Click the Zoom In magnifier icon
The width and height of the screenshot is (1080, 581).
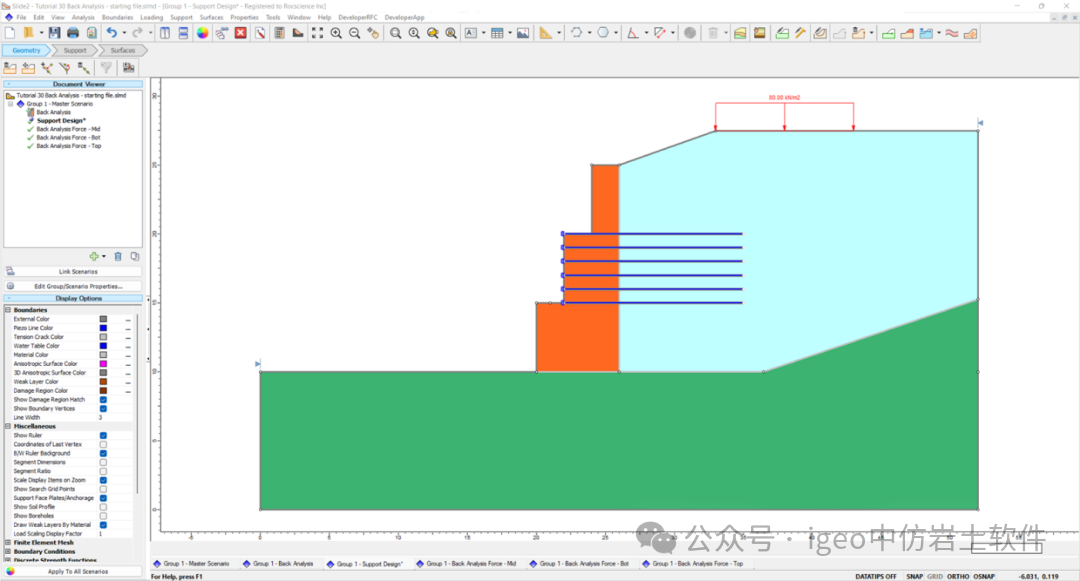click(336, 33)
